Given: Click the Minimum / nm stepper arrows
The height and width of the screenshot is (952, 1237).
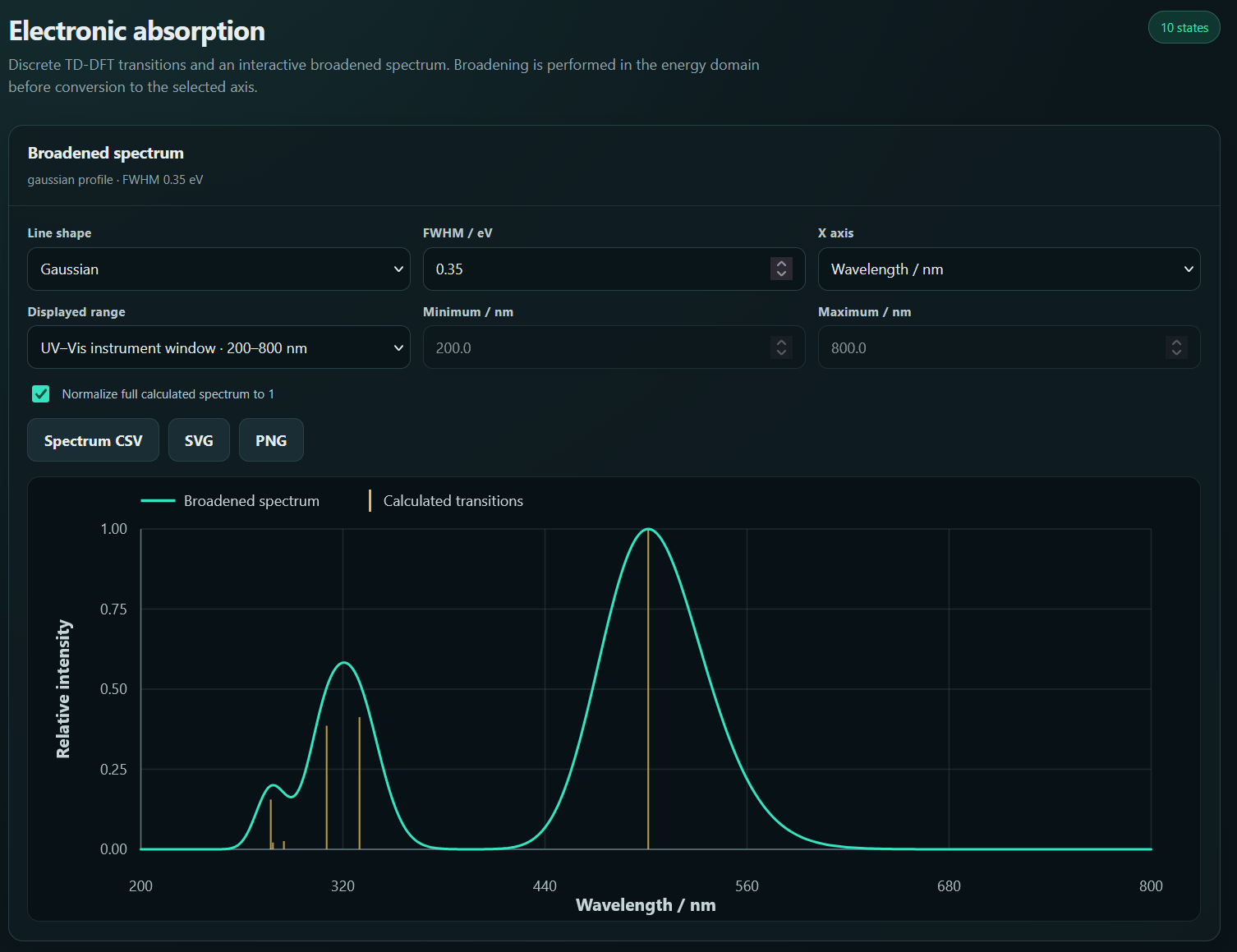Looking at the screenshot, I should (x=781, y=347).
